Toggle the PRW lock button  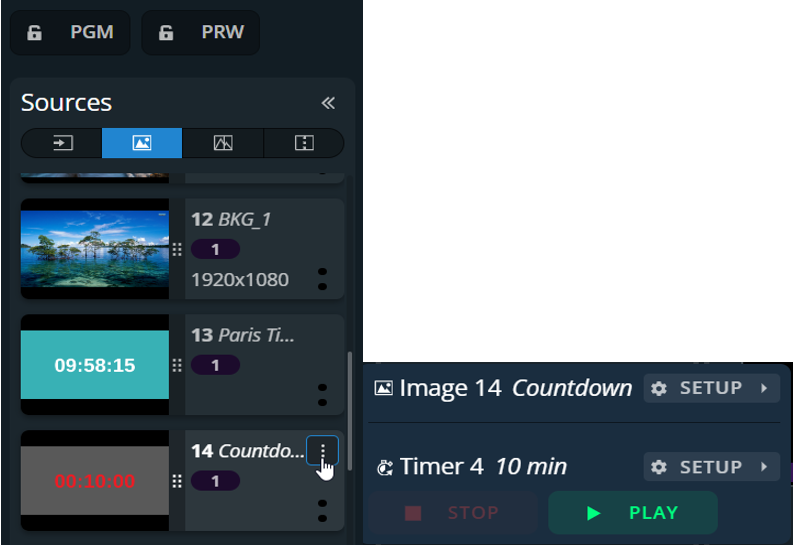click(x=201, y=32)
